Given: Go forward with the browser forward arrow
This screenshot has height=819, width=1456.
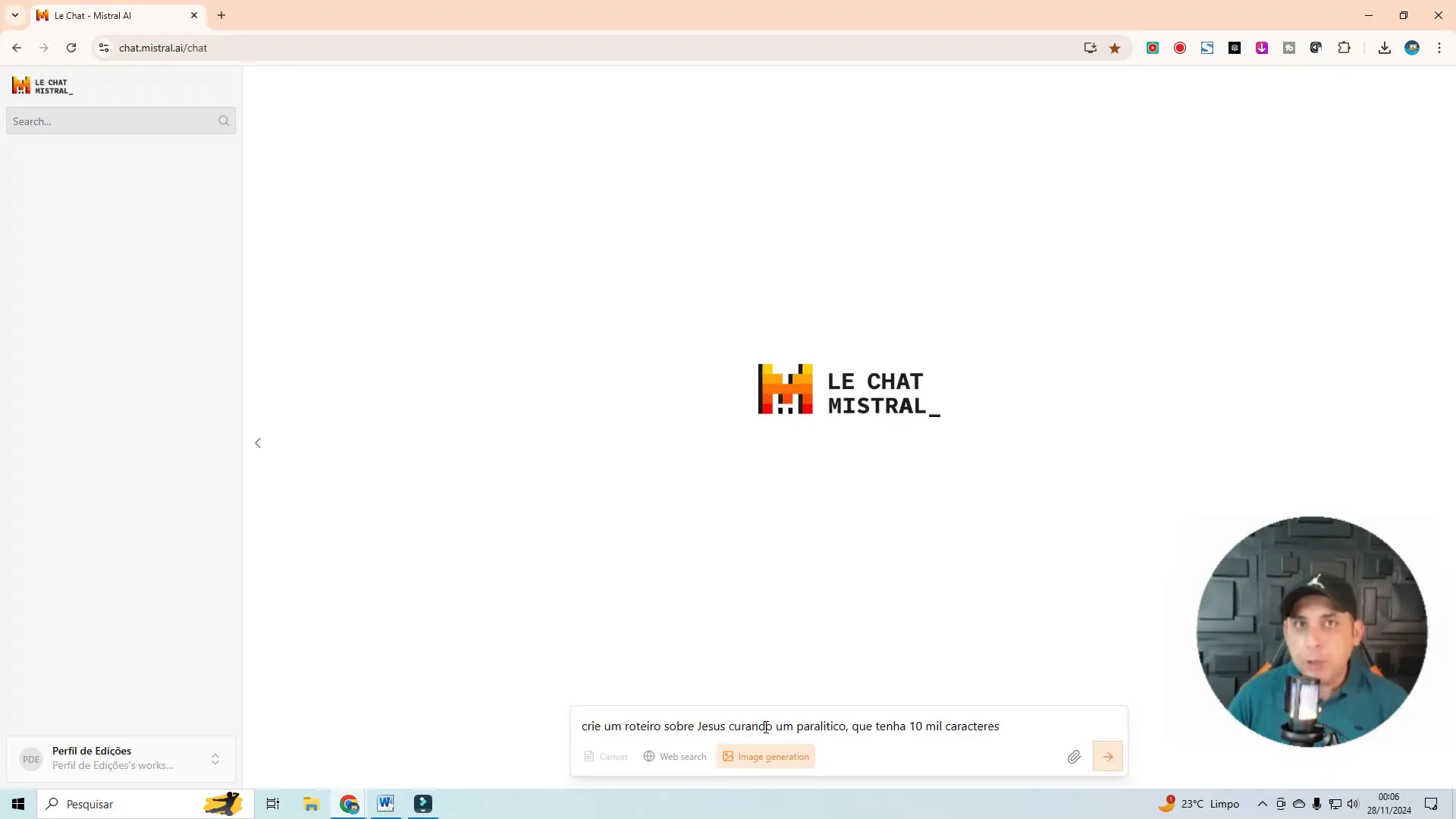Looking at the screenshot, I should [x=44, y=48].
